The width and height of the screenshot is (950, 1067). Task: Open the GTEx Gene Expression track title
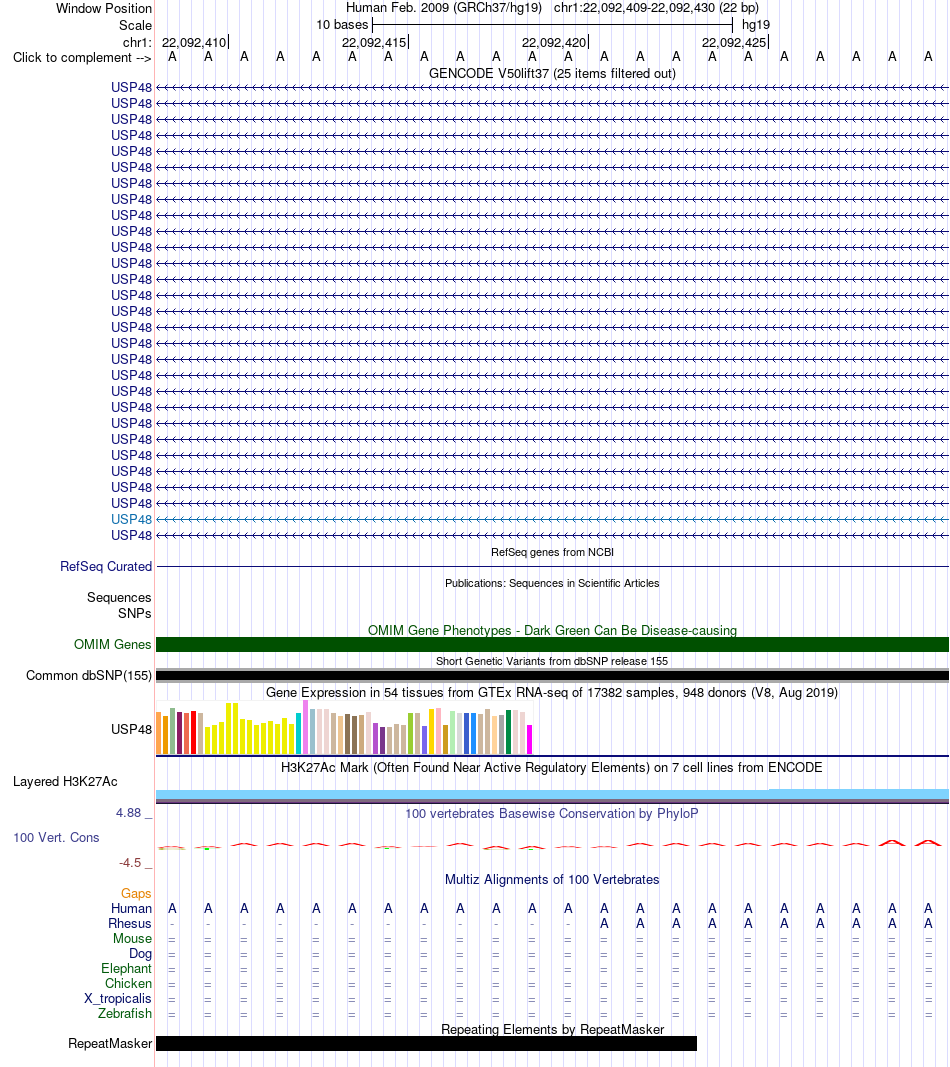pyautogui.click(x=552, y=693)
